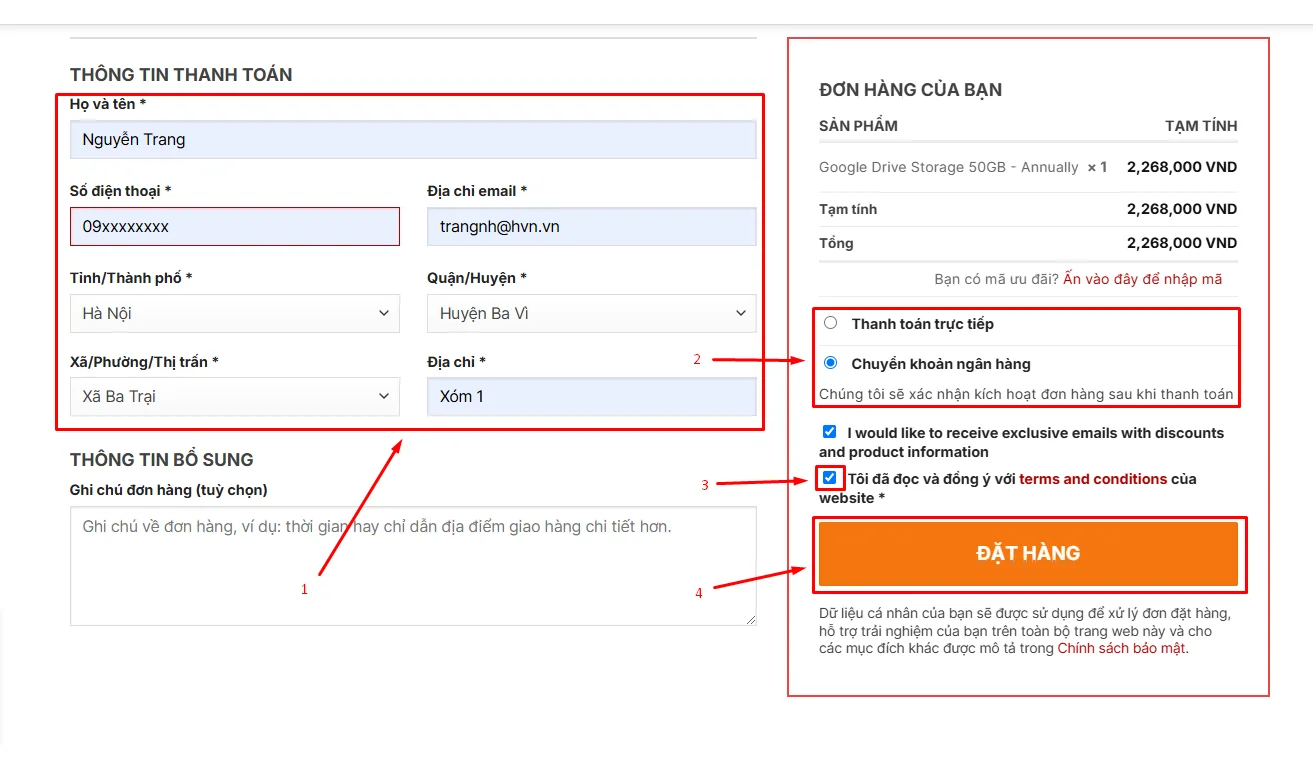Open the Tỉnh/Thành phố dropdown
The height and width of the screenshot is (777, 1313).
(x=234, y=314)
